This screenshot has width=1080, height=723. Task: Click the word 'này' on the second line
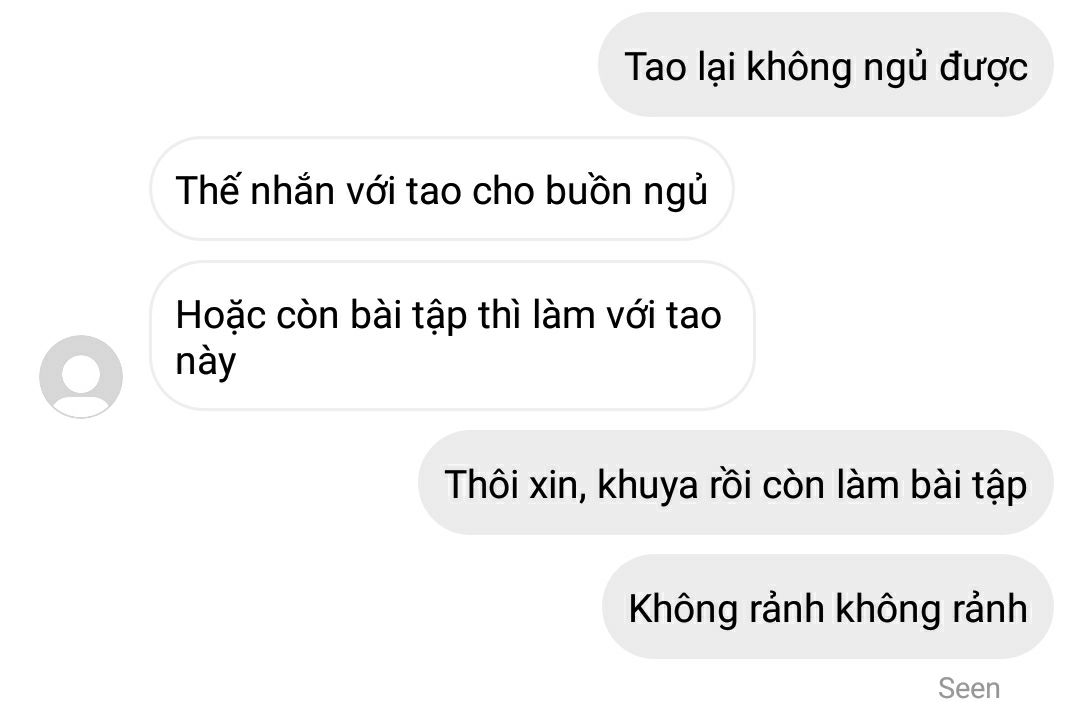pyautogui.click(x=206, y=361)
